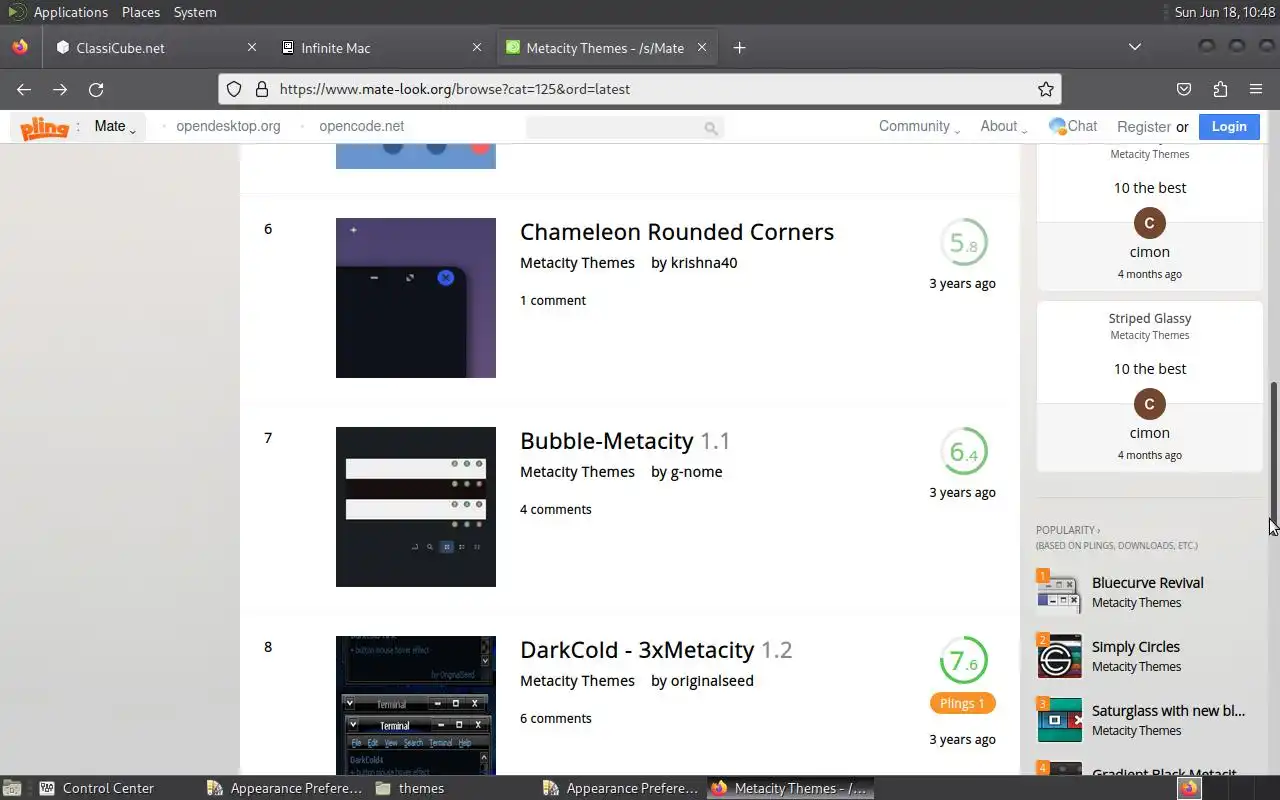Open Chameleon Rounded Corners title
1280x800 pixels.
coord(677,232)
